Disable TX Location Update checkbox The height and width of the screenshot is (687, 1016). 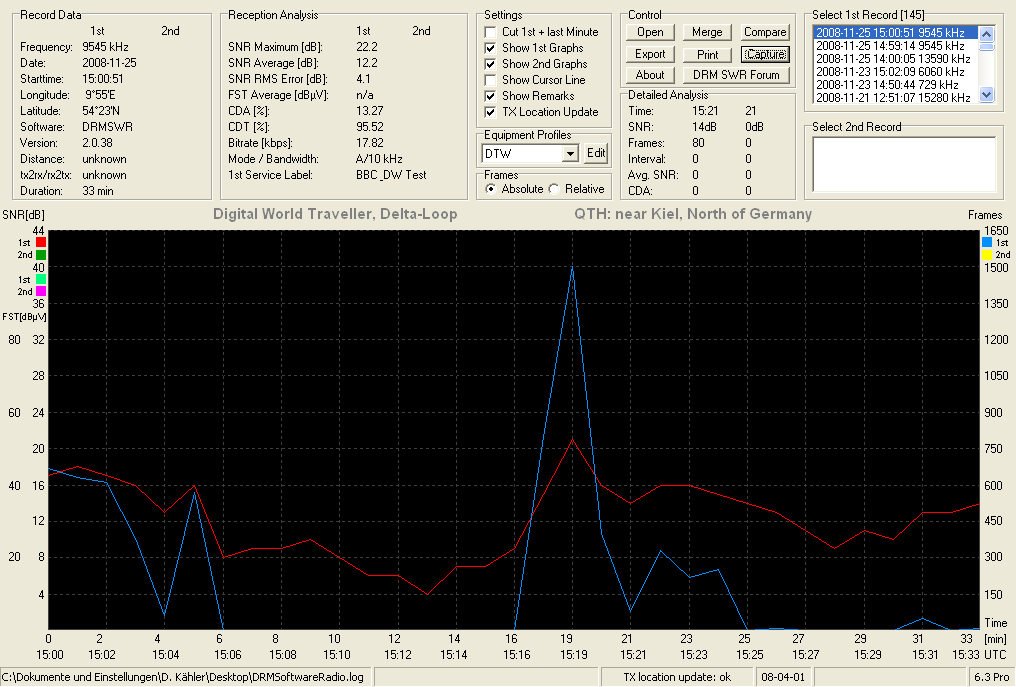(x=491, y=112)
